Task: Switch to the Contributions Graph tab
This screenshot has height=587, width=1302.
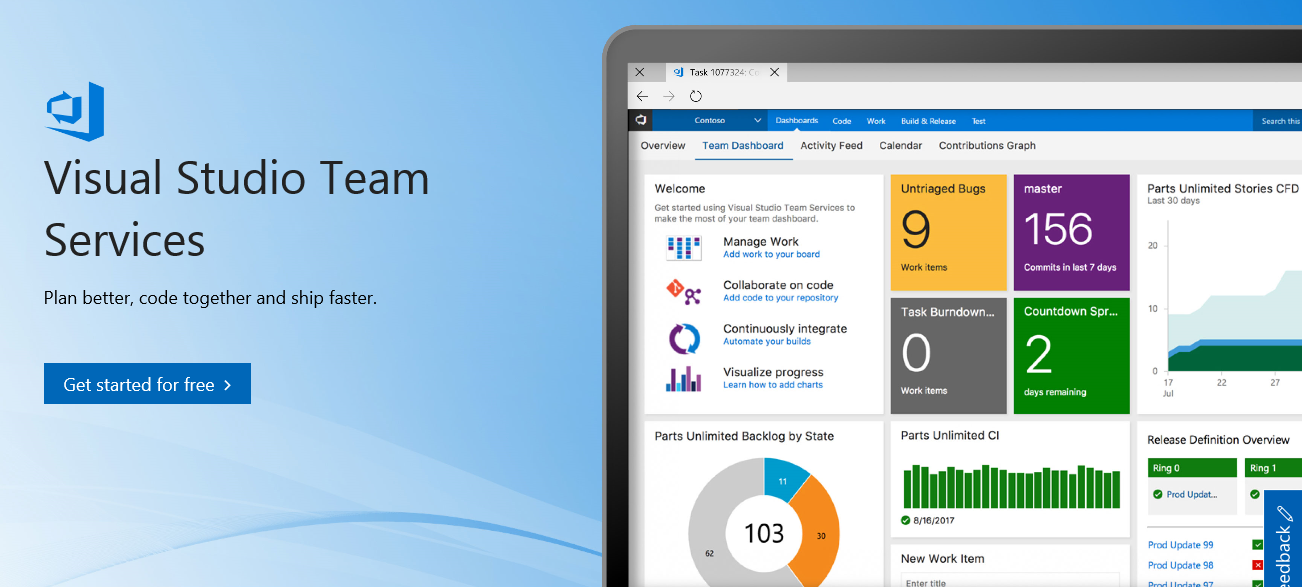Action: click(987, 145)
